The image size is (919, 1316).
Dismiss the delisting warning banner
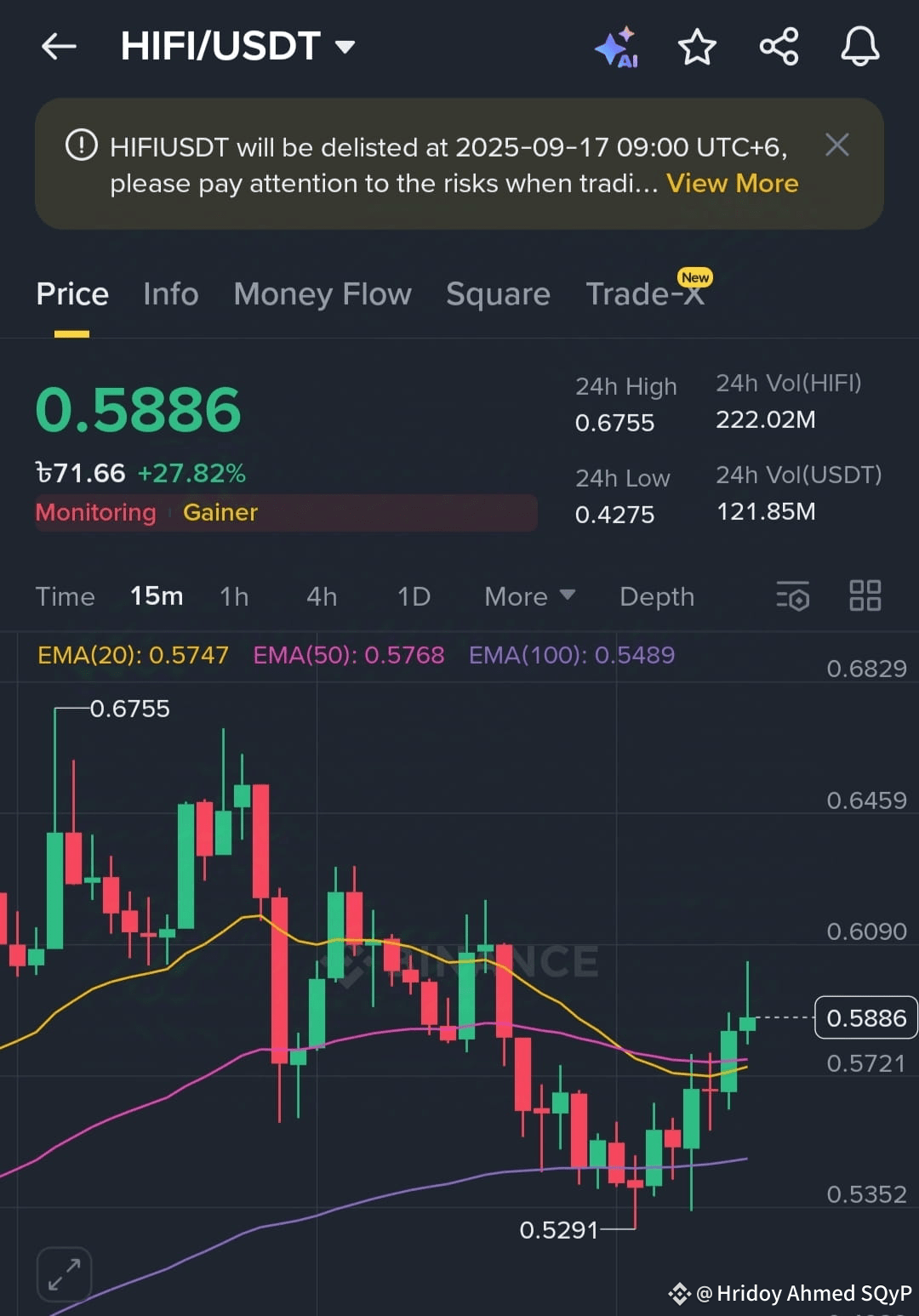pyautogui.click(x=836, y=145)
